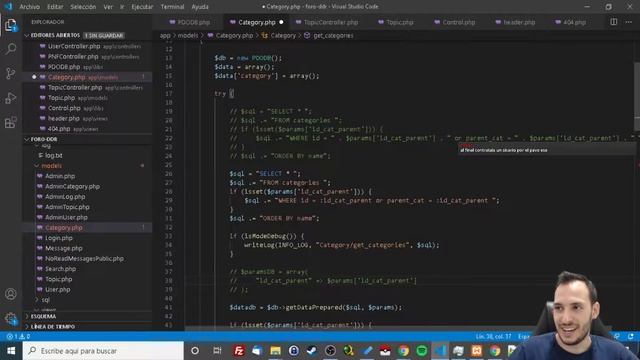Open the Search view in the activity bar
Image resolution: width=640 pixels, height=360 pixels.
click(x=11, y=49)
